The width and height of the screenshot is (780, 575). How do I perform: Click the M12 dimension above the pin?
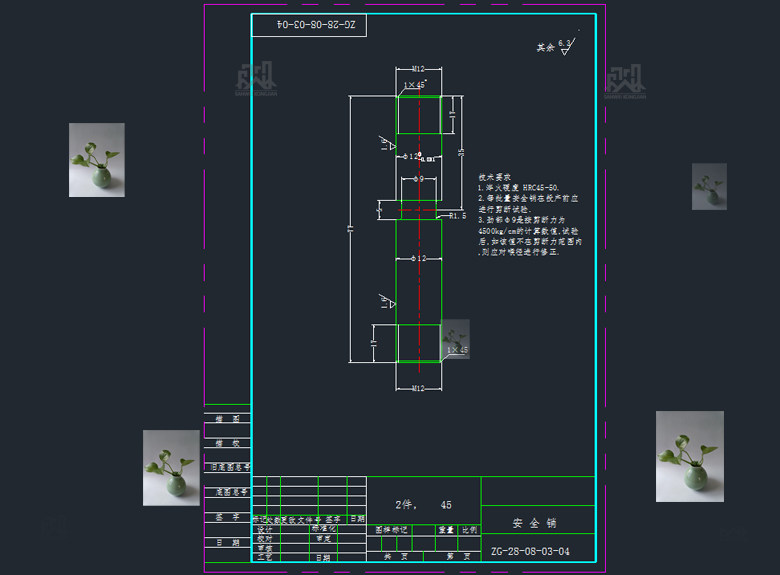pos(418,69)
